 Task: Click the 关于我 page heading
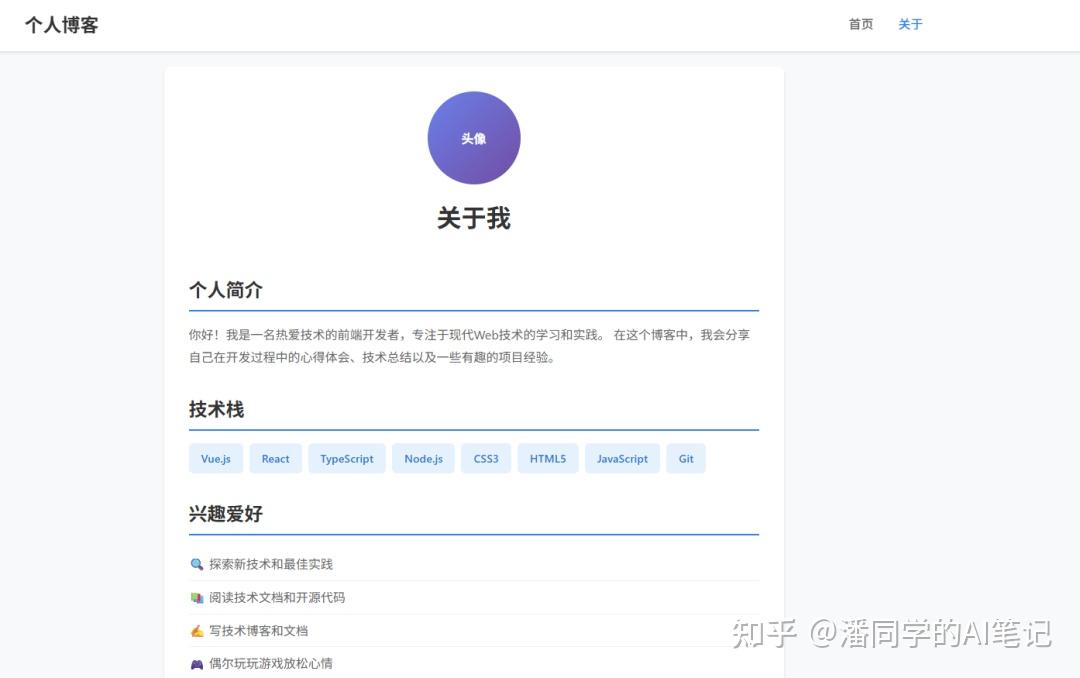474,218
